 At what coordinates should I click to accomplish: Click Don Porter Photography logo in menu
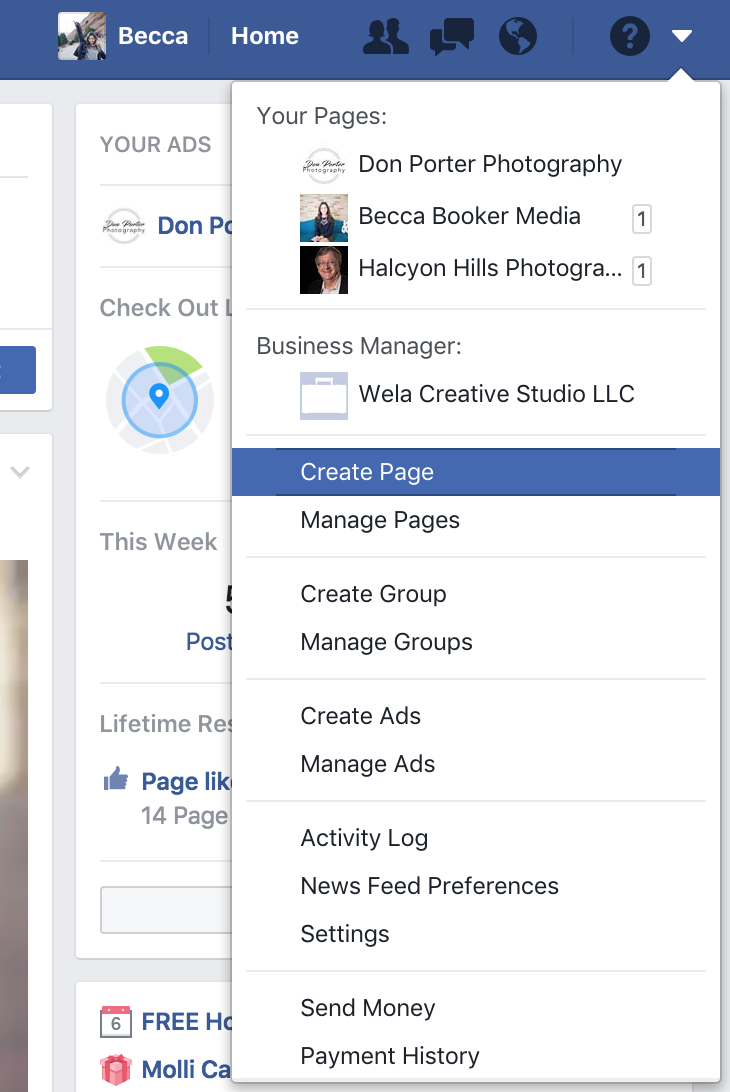tap(324, 166)
